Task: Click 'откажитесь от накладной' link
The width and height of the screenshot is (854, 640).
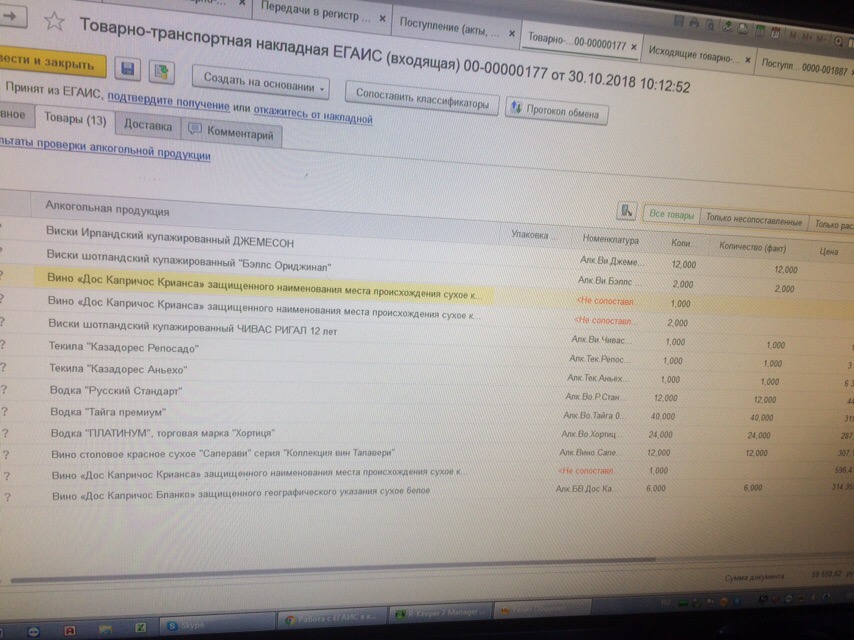Action: point(313,113)
